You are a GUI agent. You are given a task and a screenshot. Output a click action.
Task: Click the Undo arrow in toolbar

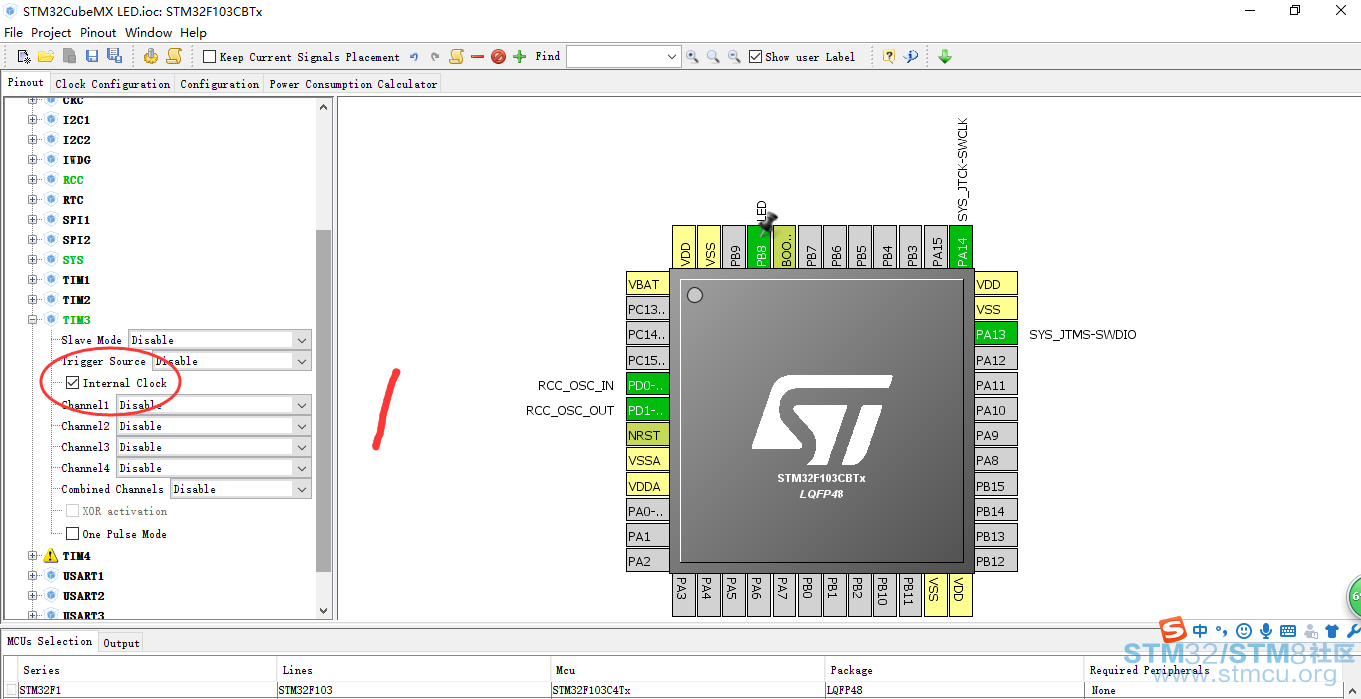pos(414,57)
